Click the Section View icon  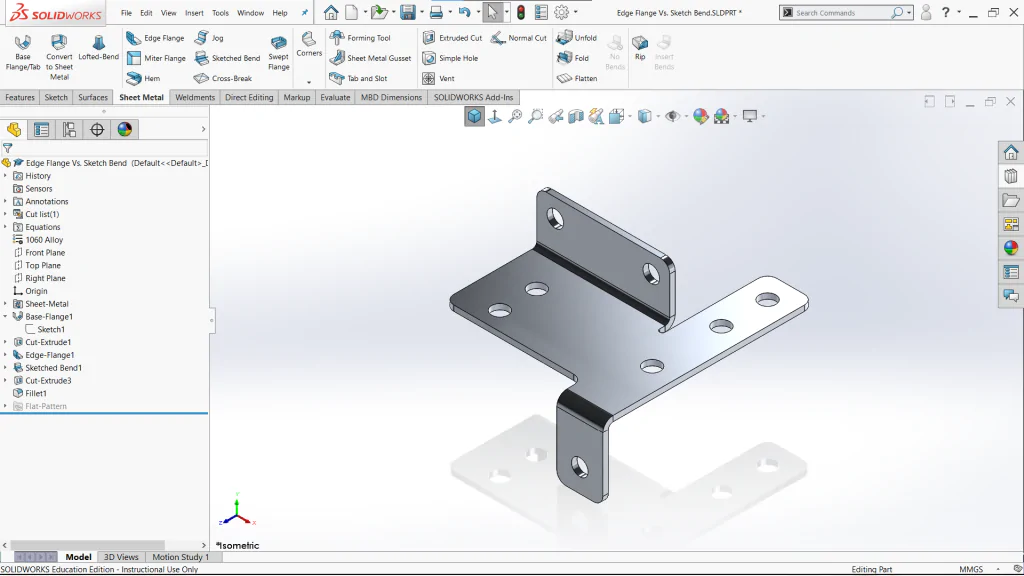pos(576,116)
